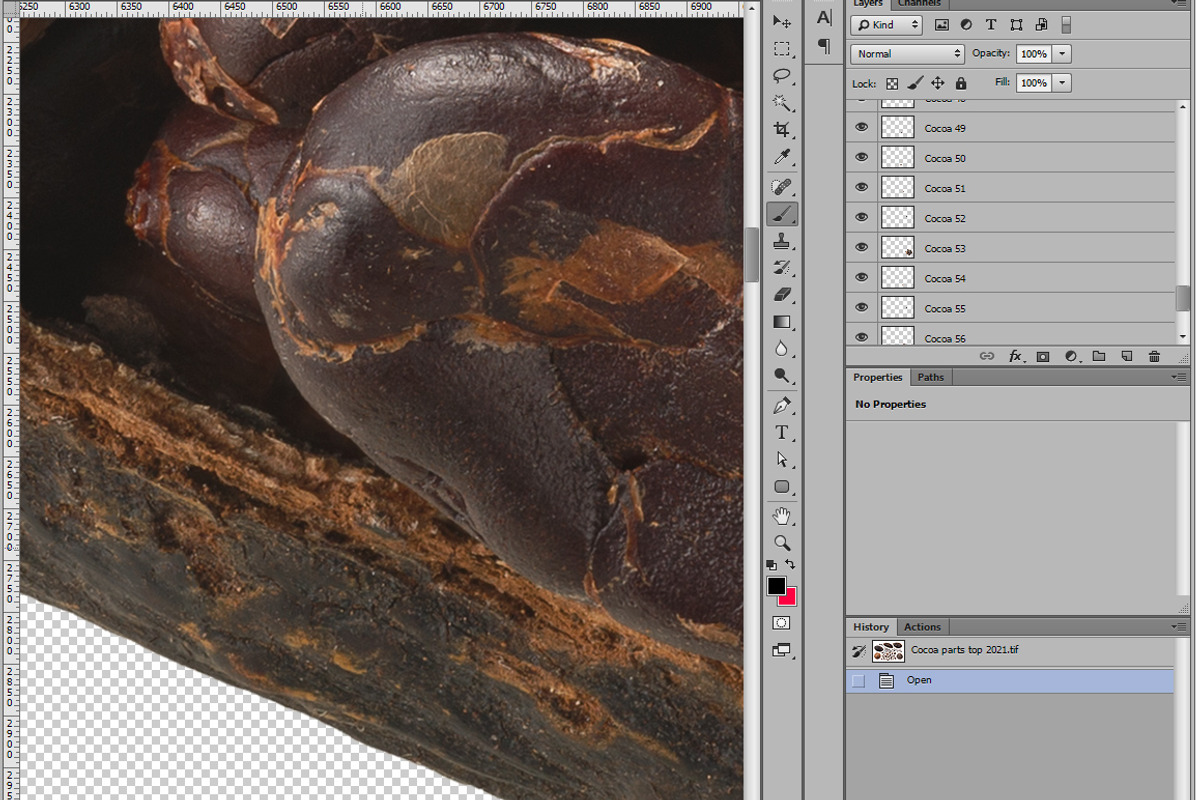The image size is (1200, 800).
Task: Link layers at Layers panel bottom
Action: pos(987,356)
